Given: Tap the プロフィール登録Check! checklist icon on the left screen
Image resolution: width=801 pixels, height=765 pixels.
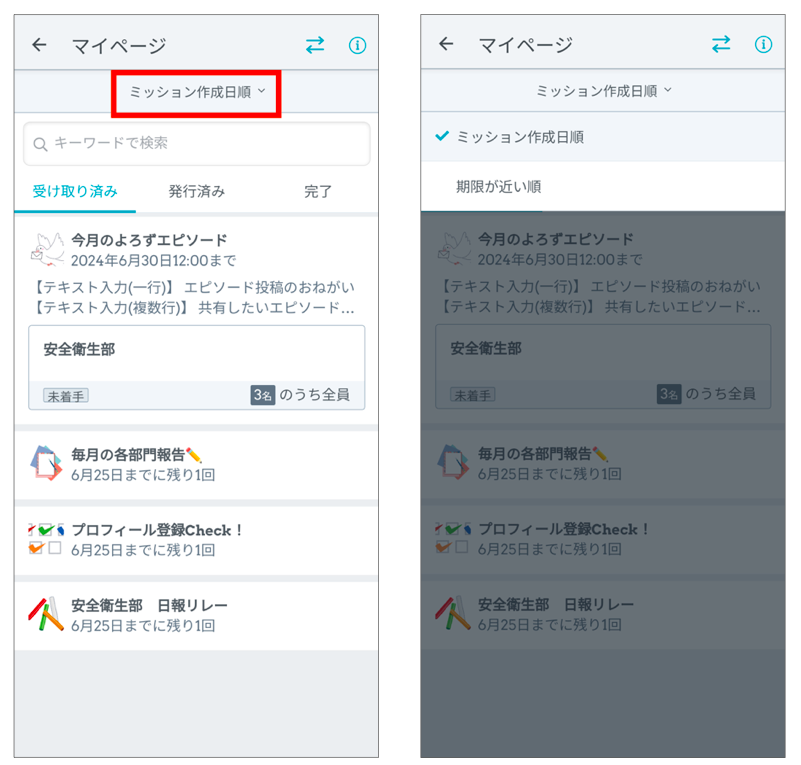Looking at the screenshot, I should point(46,539).
